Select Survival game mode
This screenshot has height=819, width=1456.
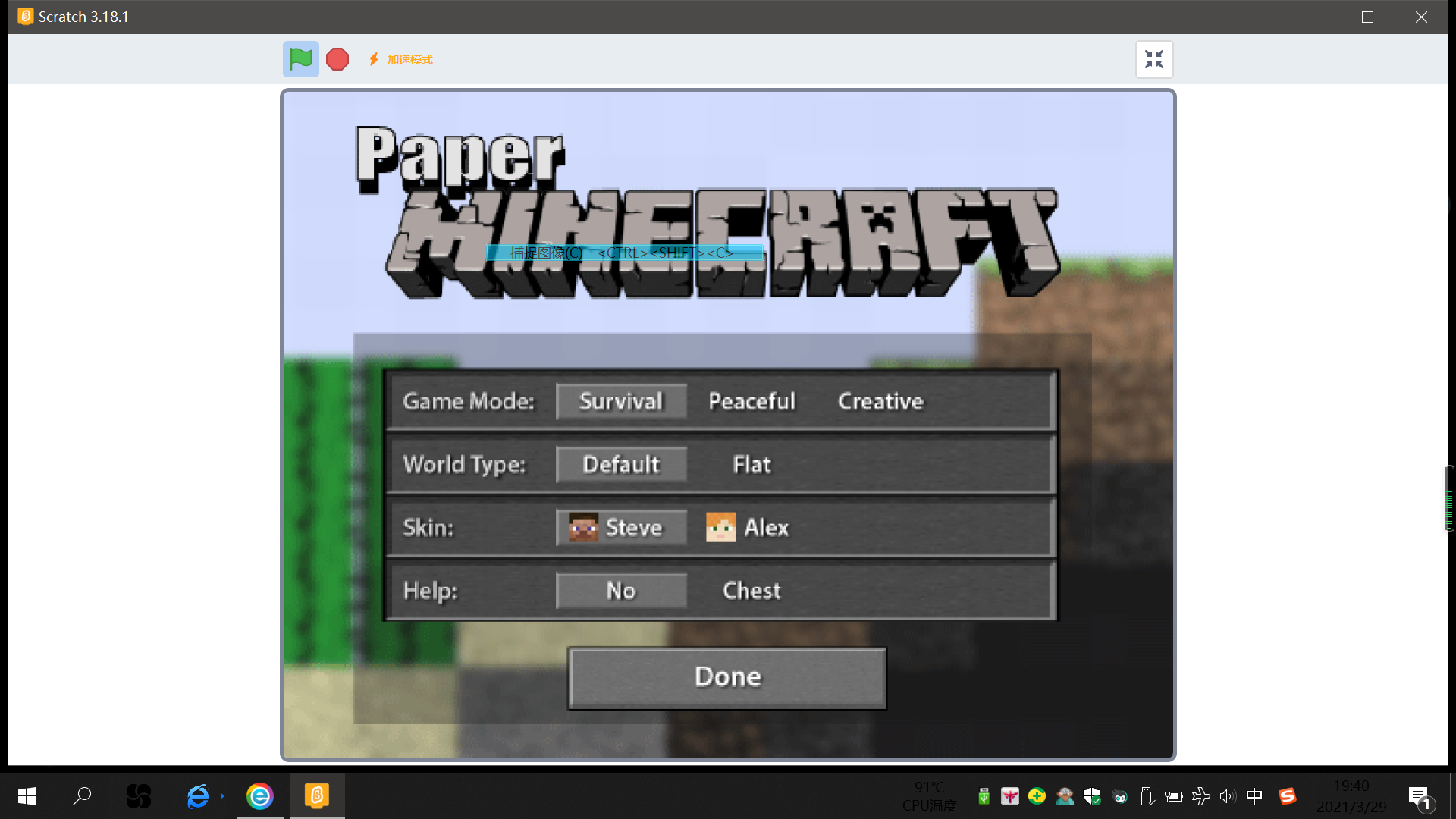click(x=621, y=401)
